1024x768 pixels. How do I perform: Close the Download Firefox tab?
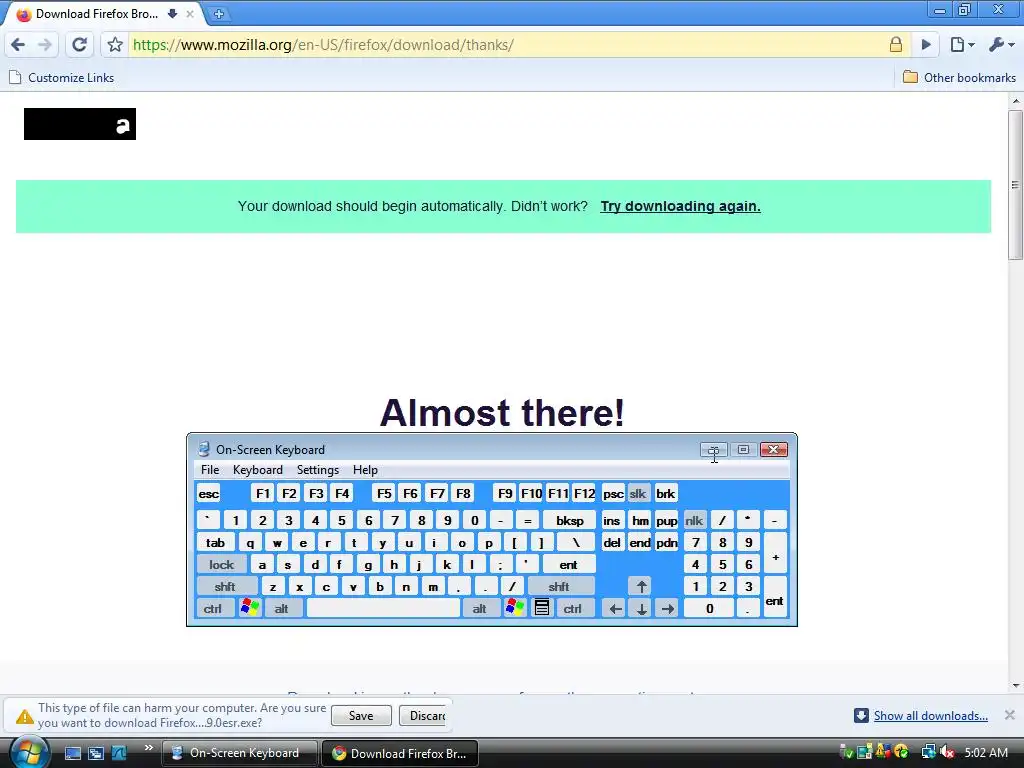[x=190, y=14]
